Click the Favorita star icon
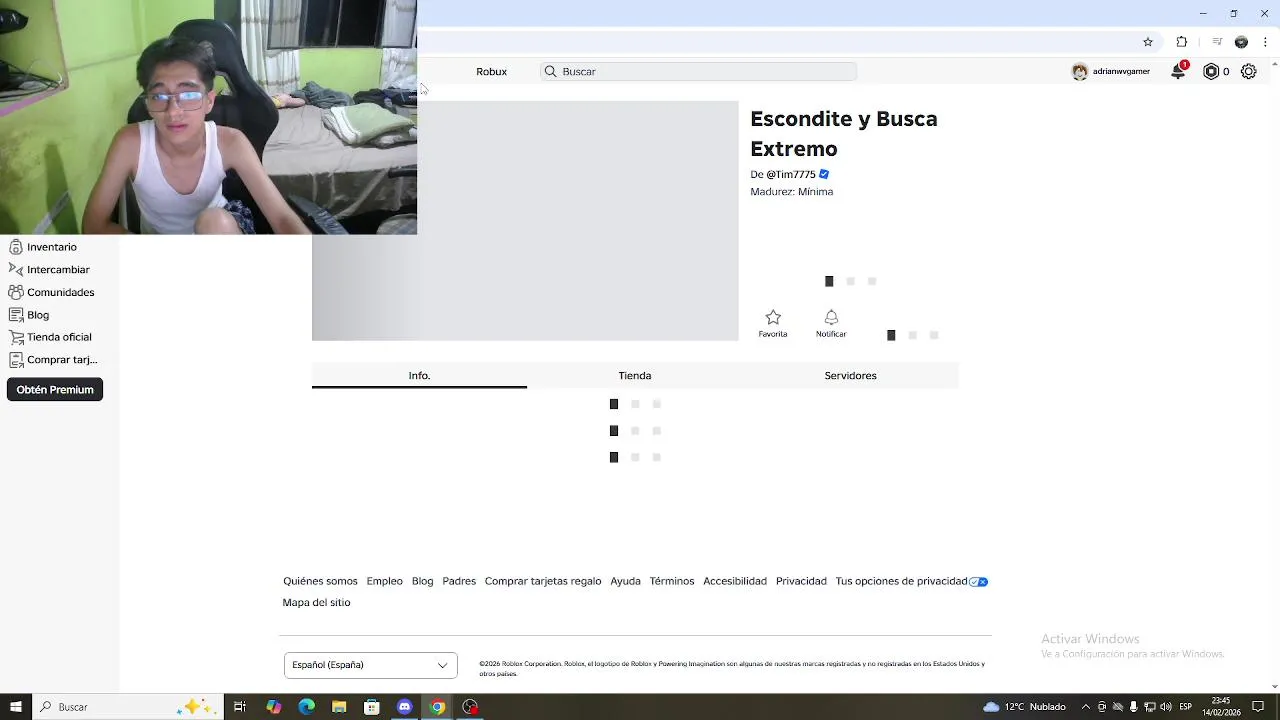 coord(773,317)
